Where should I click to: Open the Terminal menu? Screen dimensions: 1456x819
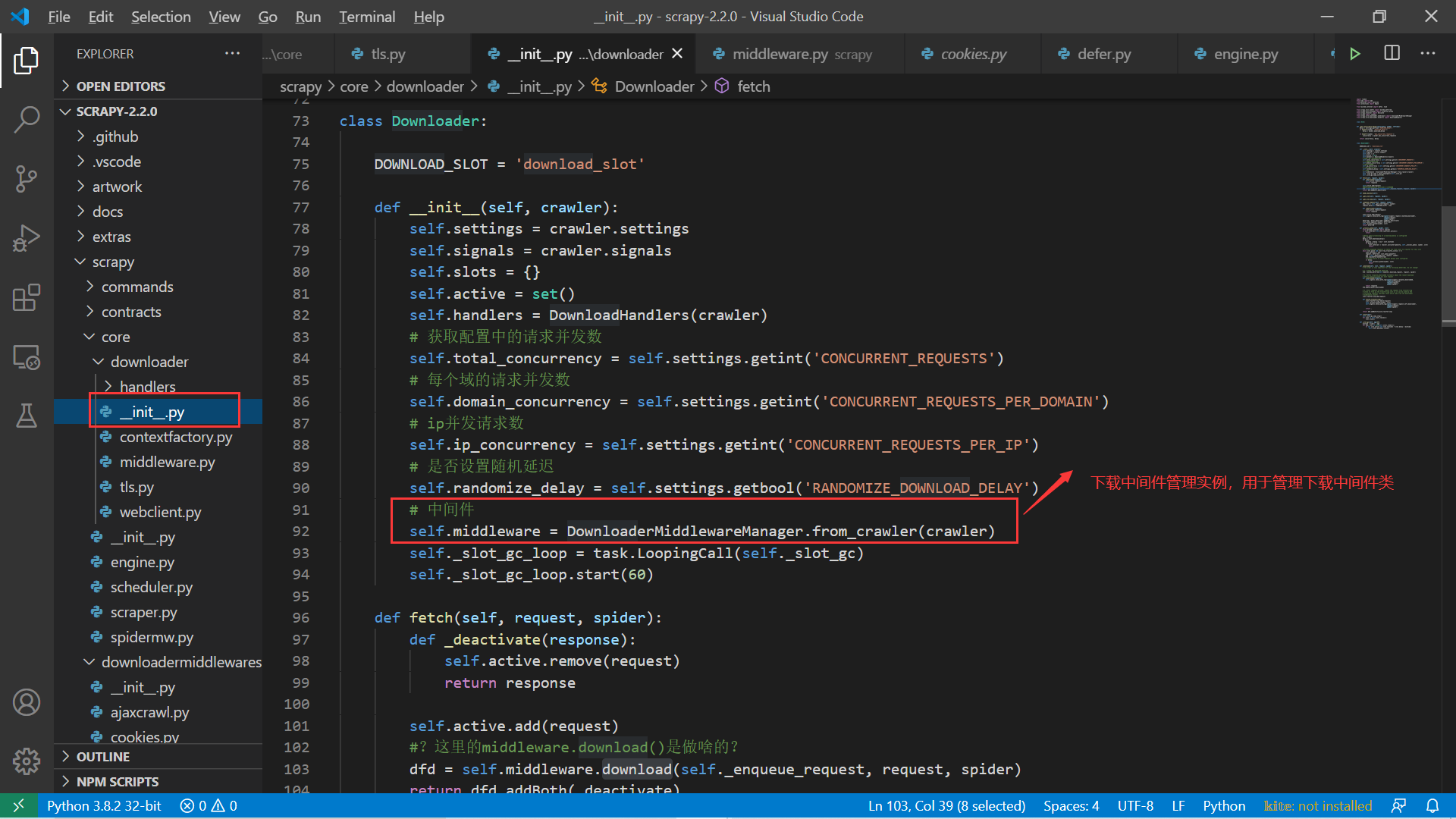pos(367,16)
